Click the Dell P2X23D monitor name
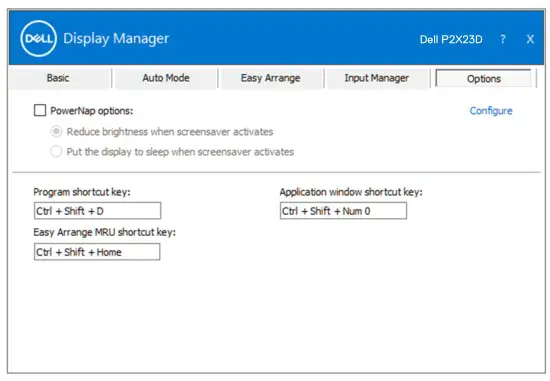Image resolution: width=550 pixels, height=381 pixels. [451, 39]
